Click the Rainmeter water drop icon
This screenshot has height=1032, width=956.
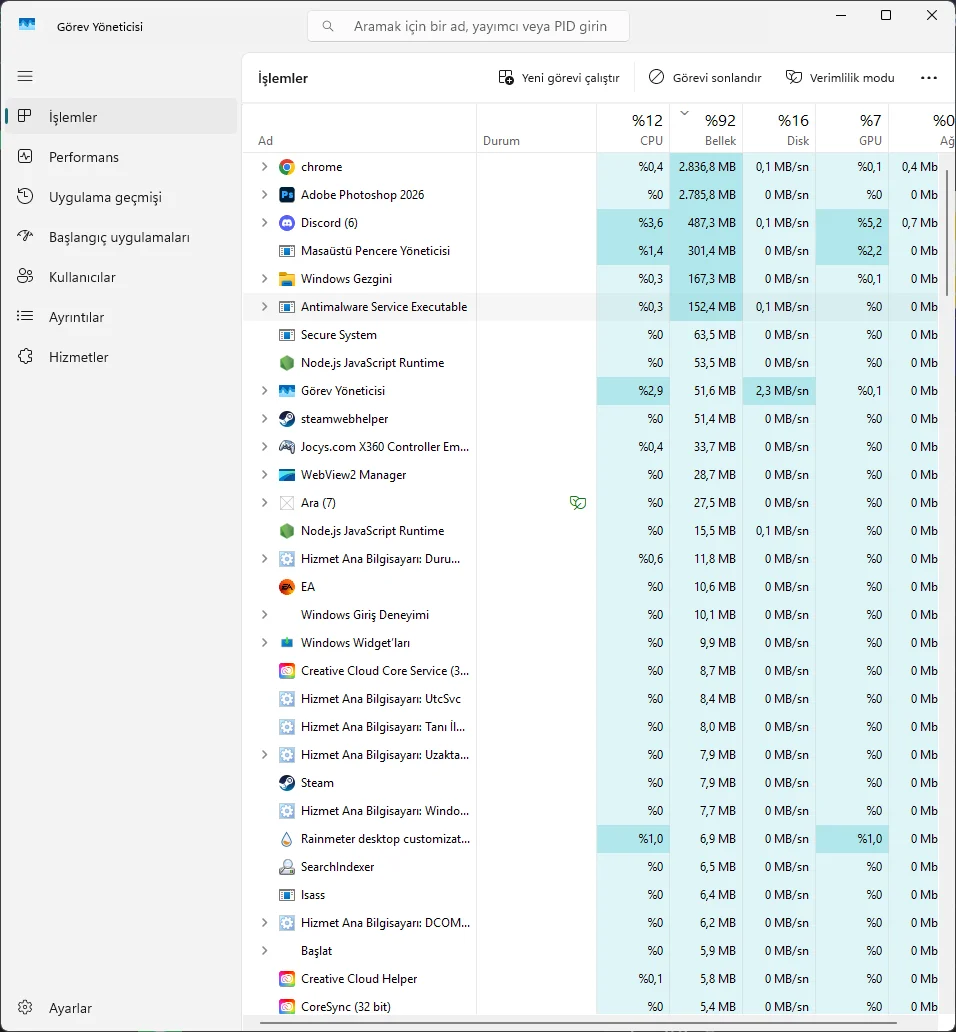[287, 839]
